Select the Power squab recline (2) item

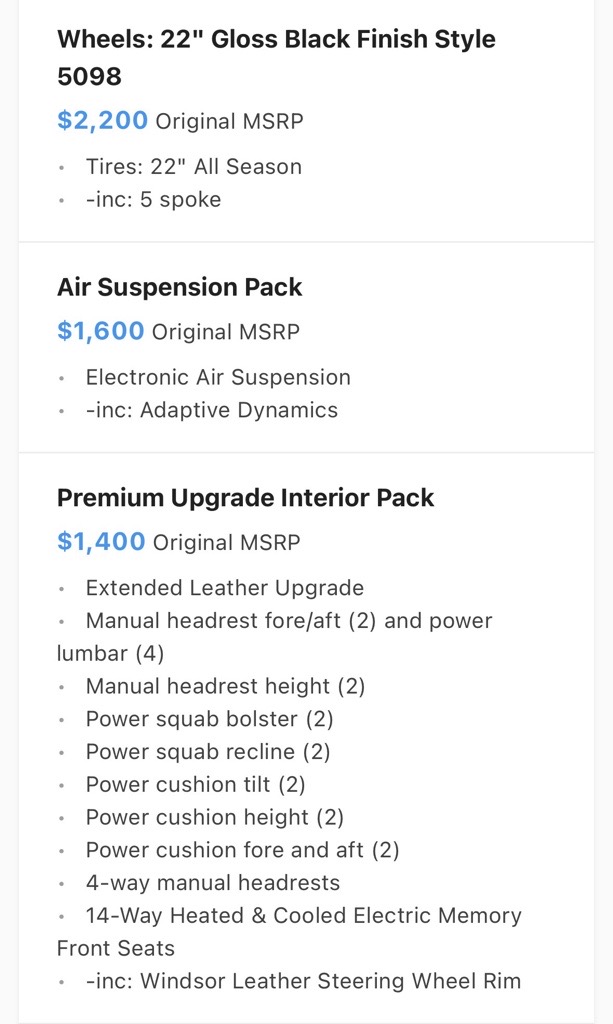(x=208, y=752)
